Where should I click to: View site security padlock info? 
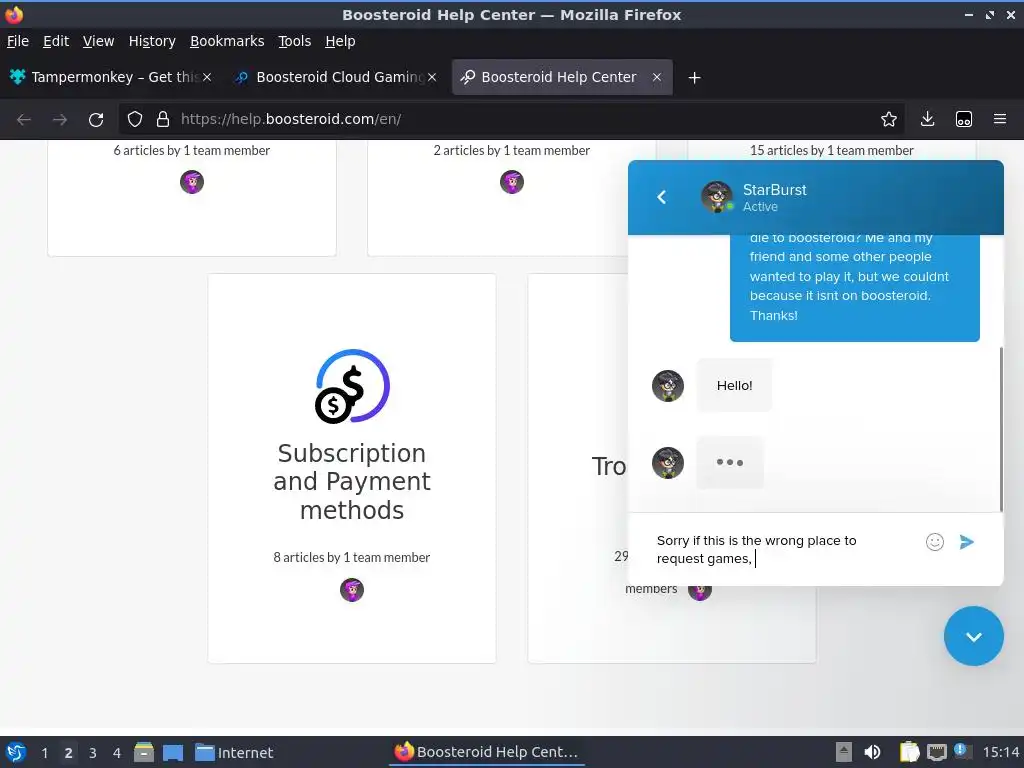tap(163, 120)
